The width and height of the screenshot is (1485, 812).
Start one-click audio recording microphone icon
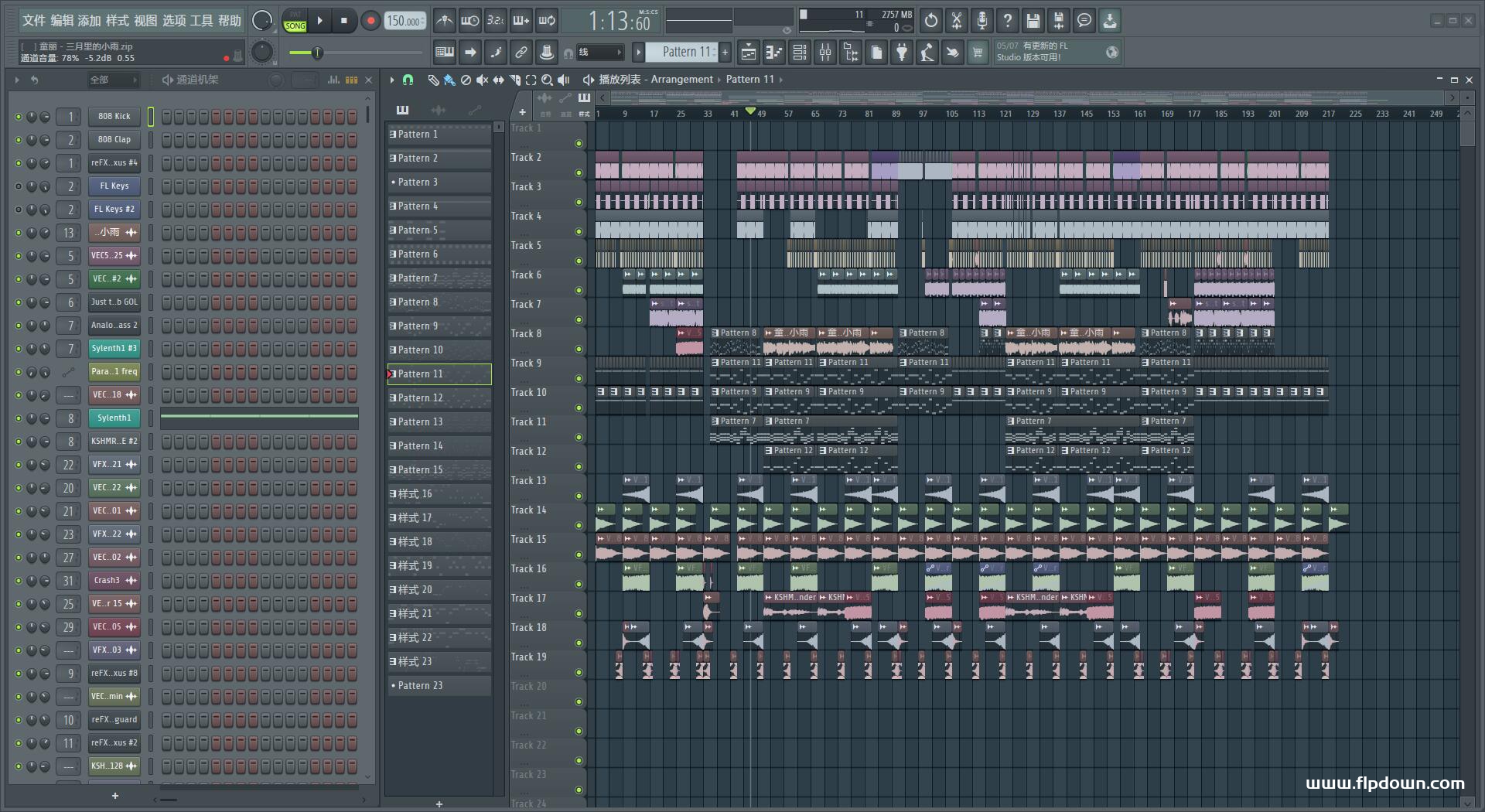(x=982, y=21)
